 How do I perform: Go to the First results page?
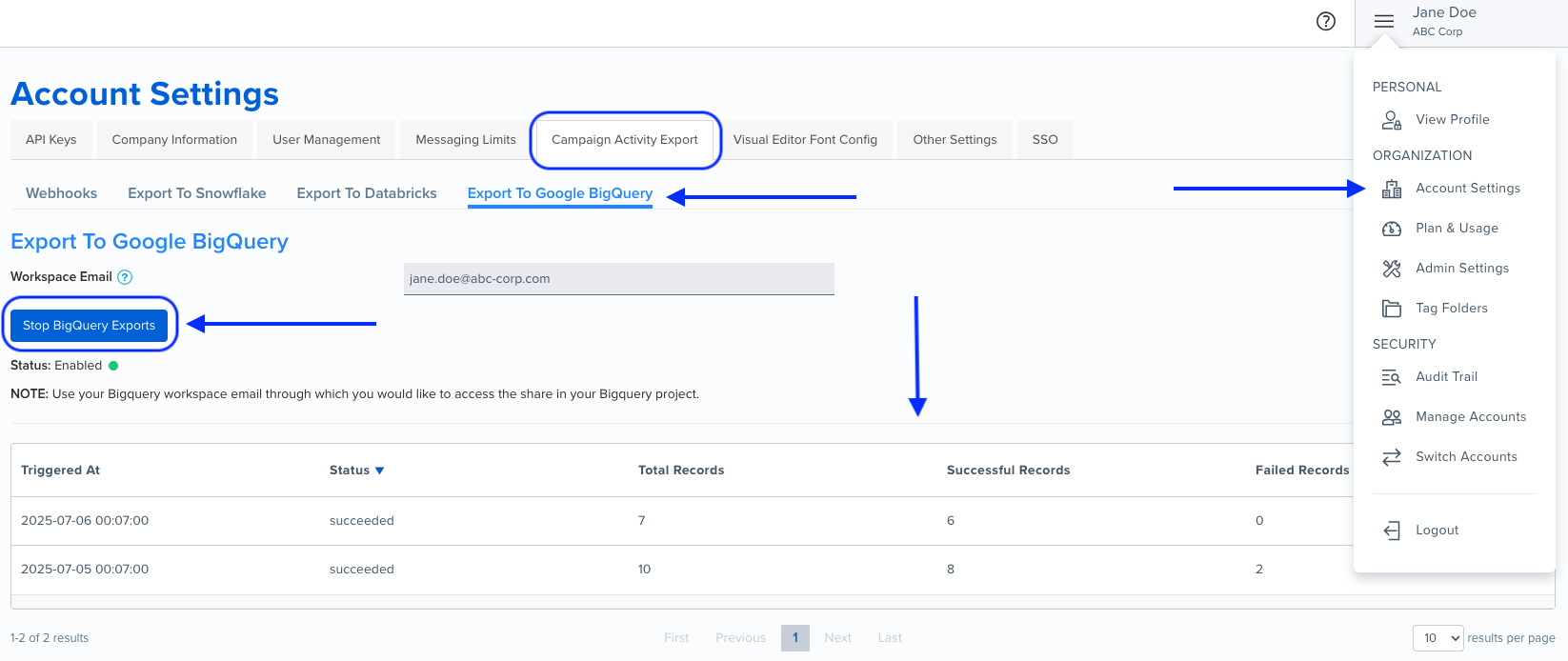coord(676,638)
